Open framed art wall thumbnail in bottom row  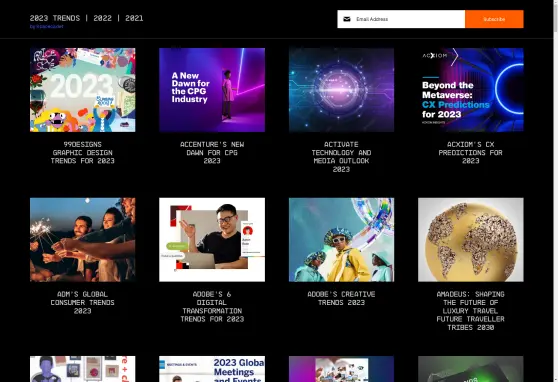tap(83, 369)
